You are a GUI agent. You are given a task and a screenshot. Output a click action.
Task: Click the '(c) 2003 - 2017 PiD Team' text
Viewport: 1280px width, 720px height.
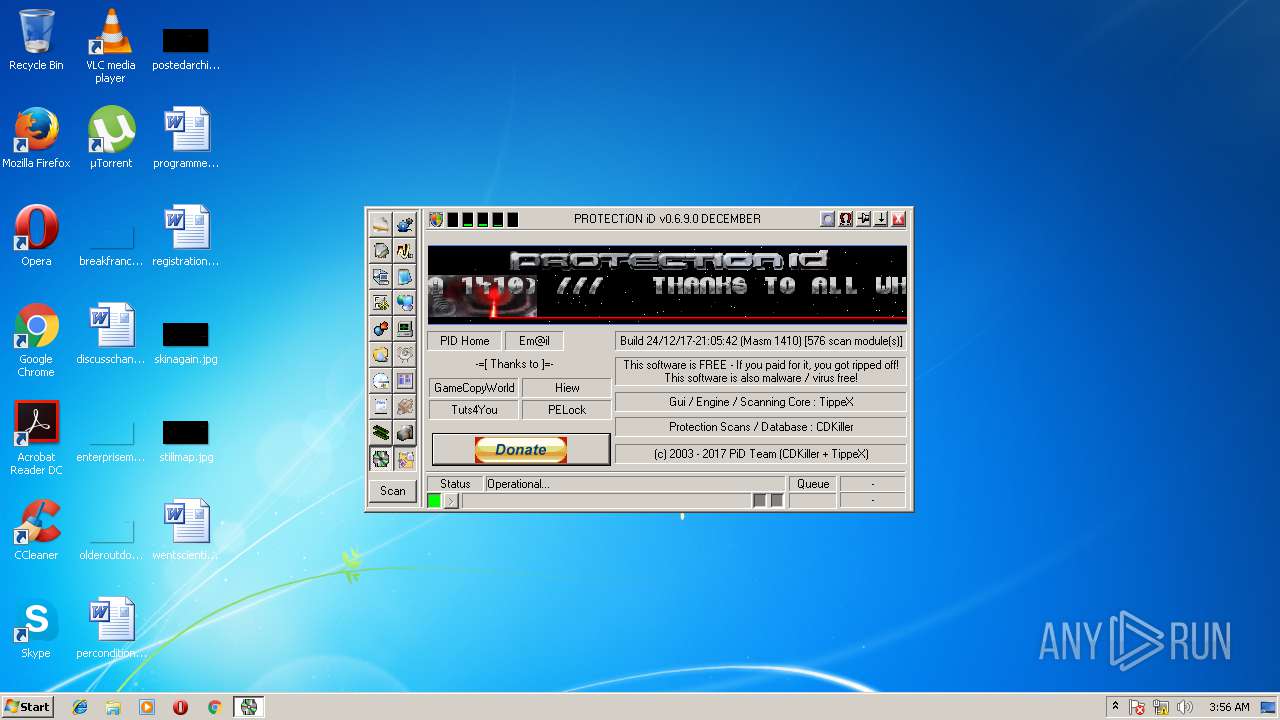[x=761, y=454]
